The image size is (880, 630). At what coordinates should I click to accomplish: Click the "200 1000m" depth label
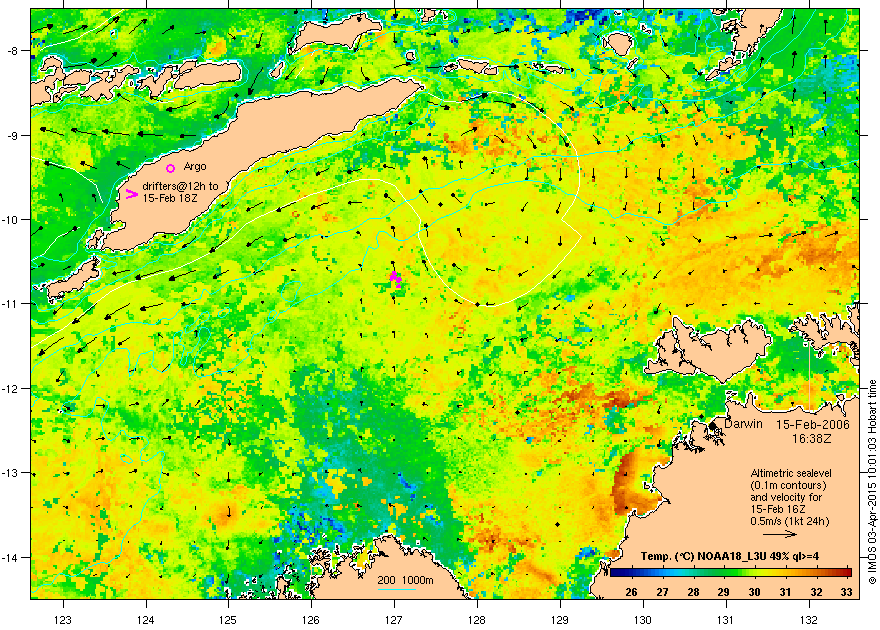(405, 581)
